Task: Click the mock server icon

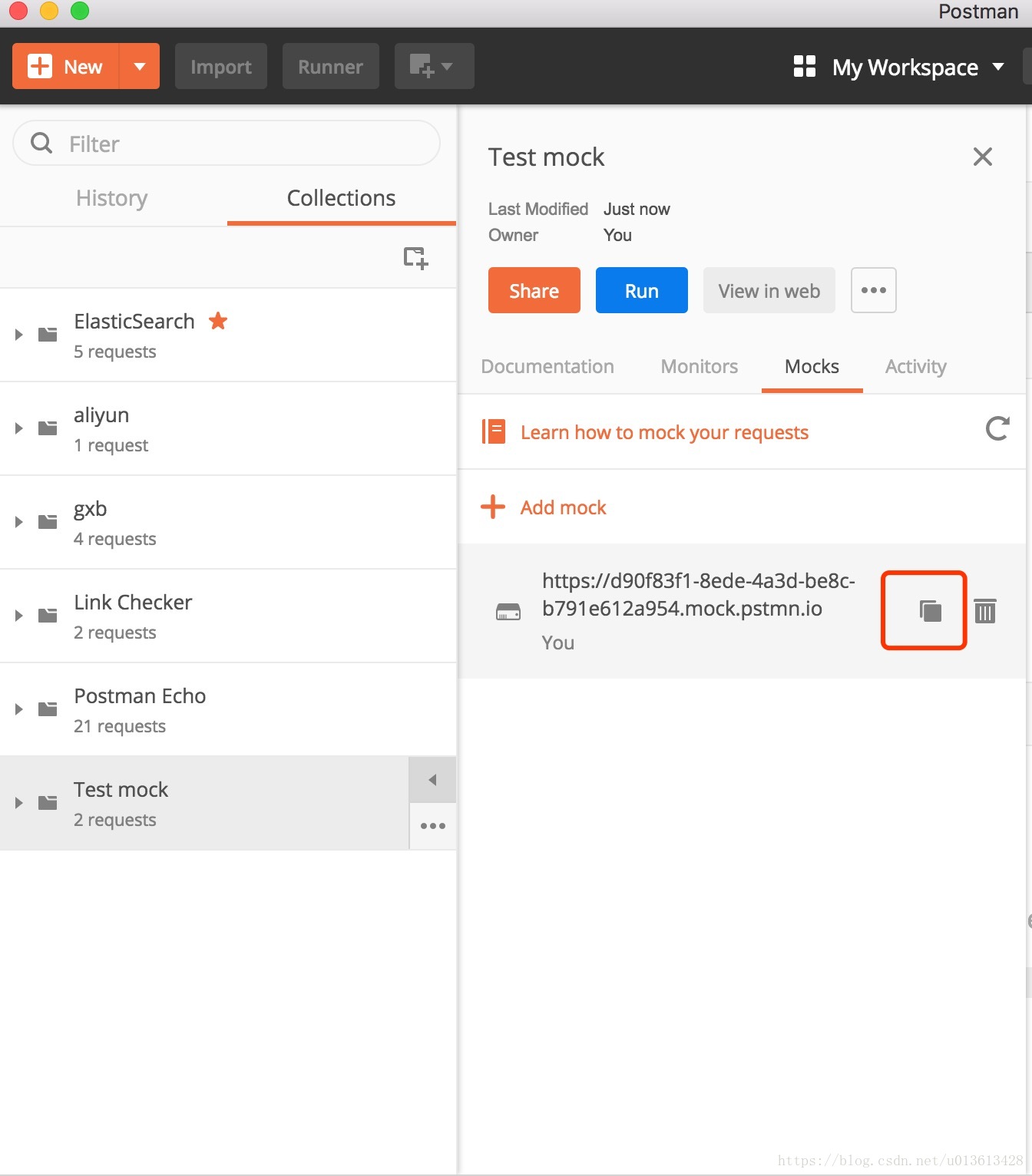Action: (508, 612)
